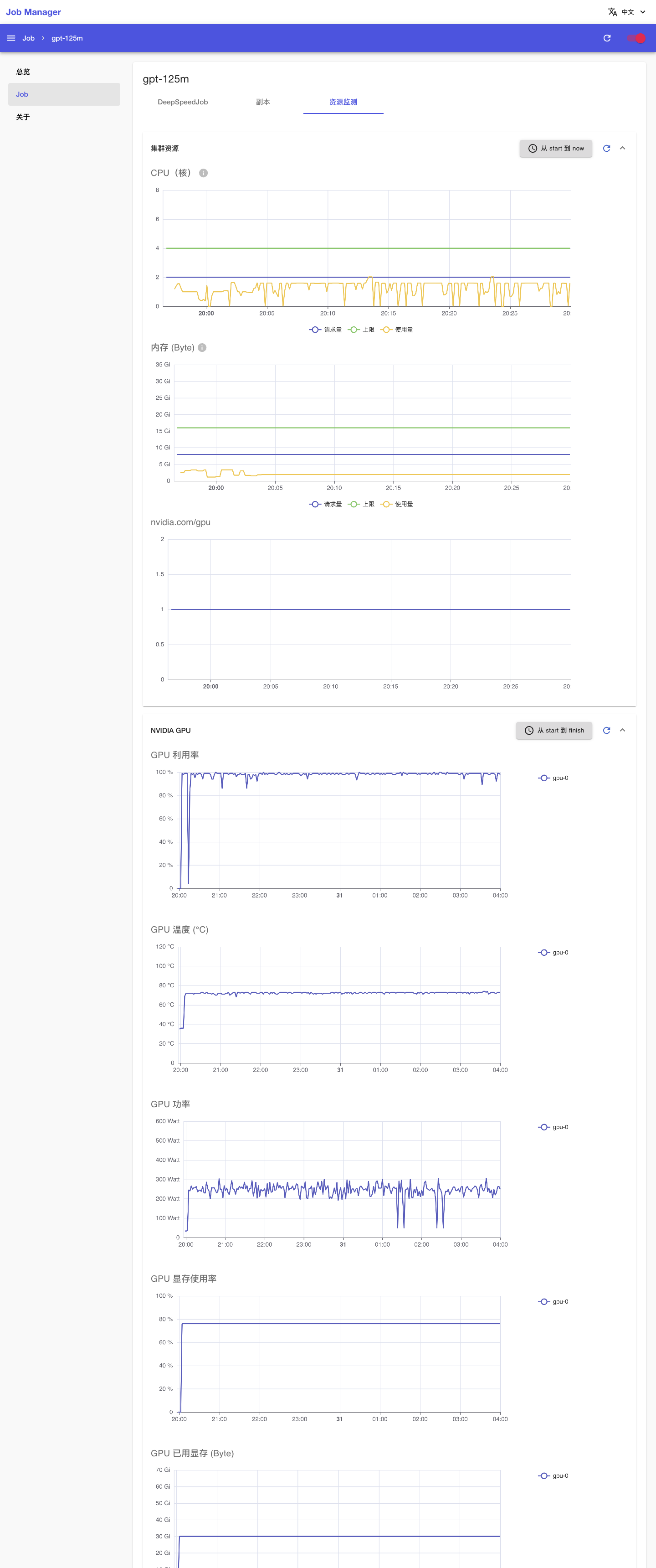Select 关于 in the sidebar
Viewport: 656px width, 1568px height.
coord(64,117)
